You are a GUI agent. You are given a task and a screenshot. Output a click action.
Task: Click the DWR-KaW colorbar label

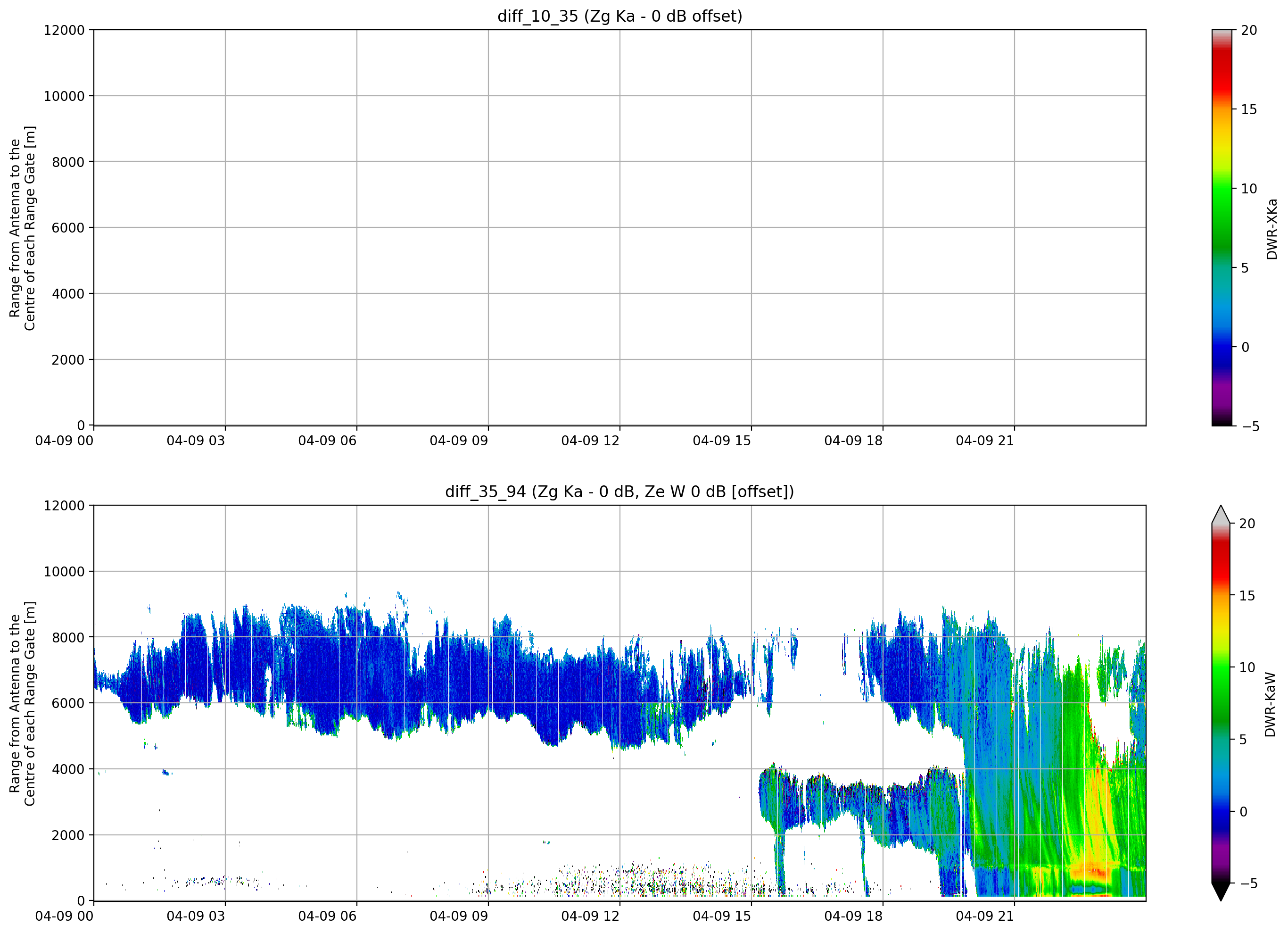pyautogui.click(x=1271, y=705)
